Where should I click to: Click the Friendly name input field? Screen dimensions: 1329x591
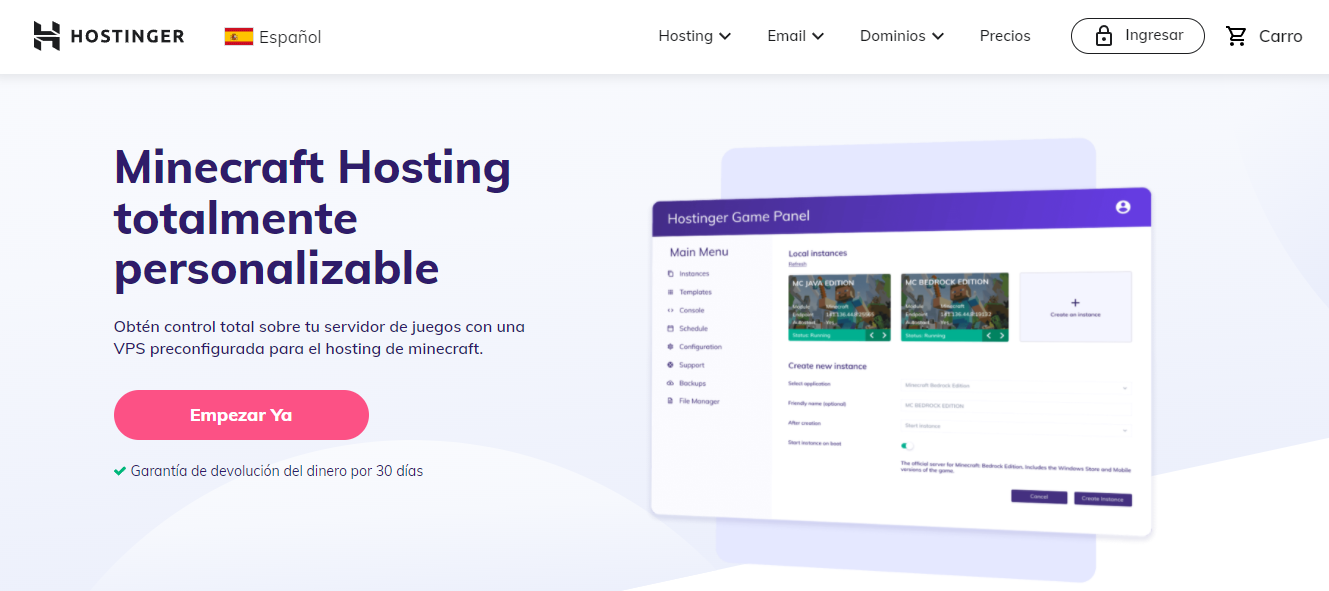pyautogui.click(x=1015, y=406)
